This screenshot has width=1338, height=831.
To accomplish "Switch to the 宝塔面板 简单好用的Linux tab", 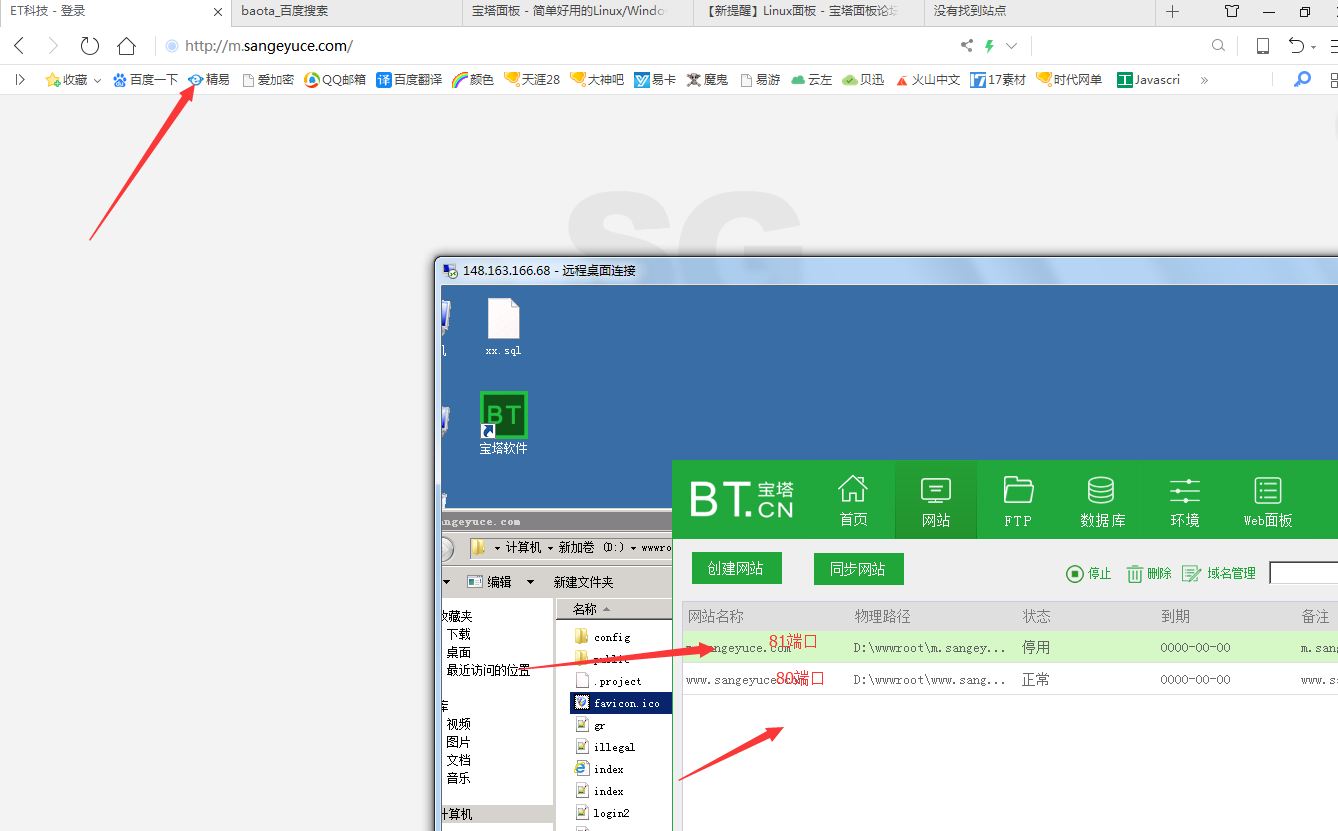I will [578, 12].
